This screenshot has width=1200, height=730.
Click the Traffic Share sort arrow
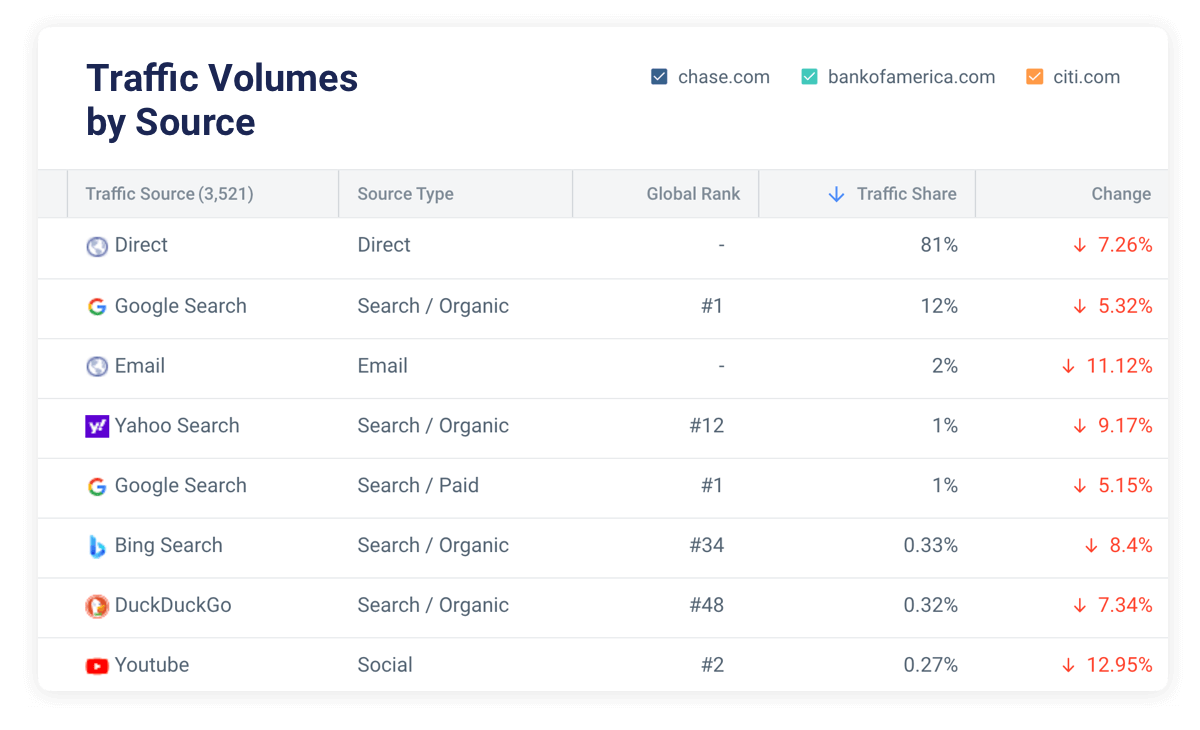[x=837, y=194]
